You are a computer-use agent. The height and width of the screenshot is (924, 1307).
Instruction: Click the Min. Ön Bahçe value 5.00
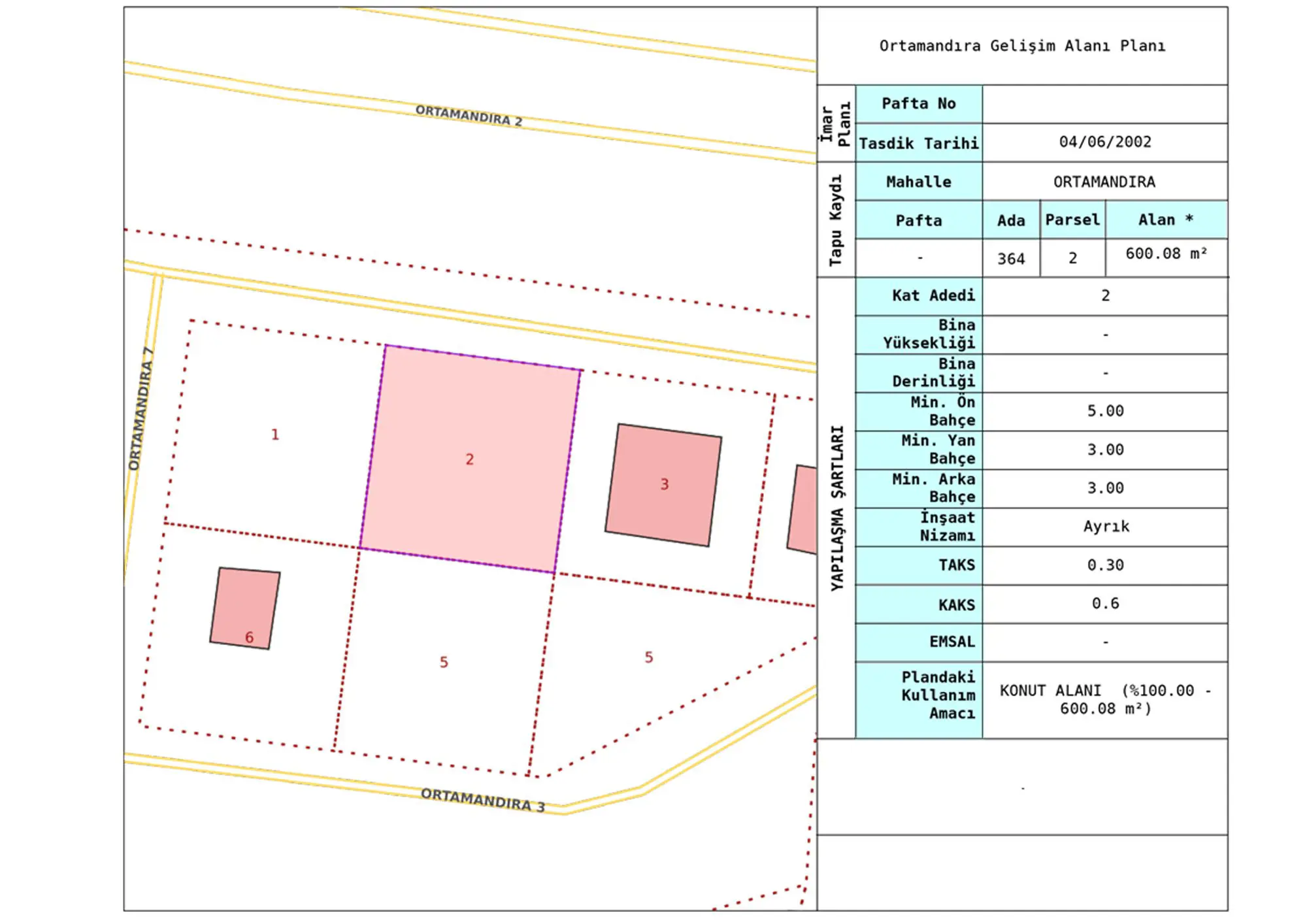point(1105,411)
